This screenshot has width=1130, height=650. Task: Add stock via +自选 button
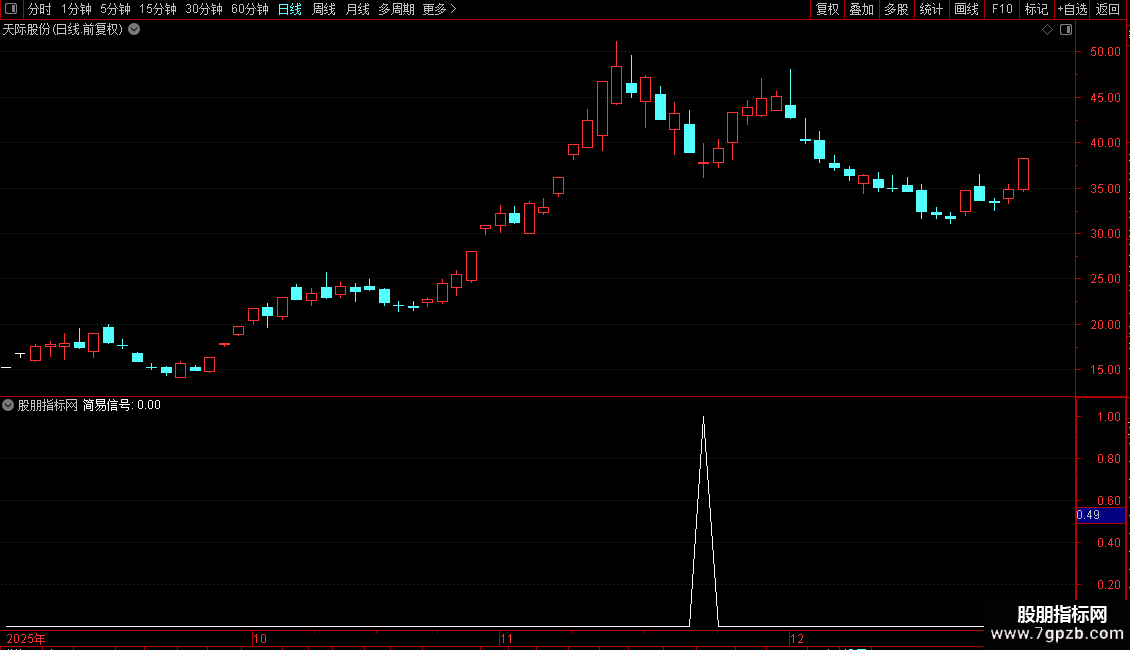click(1072, 9)
